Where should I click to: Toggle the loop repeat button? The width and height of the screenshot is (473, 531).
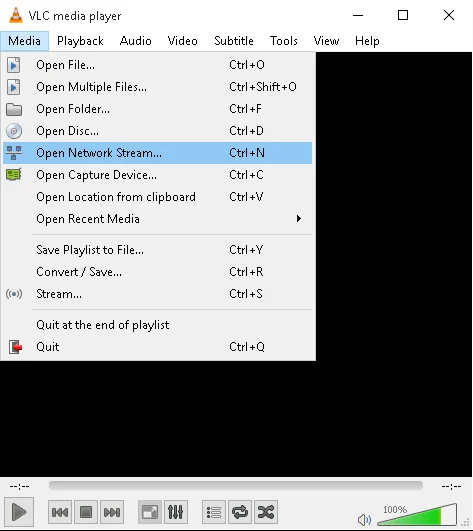pos(240,512)
